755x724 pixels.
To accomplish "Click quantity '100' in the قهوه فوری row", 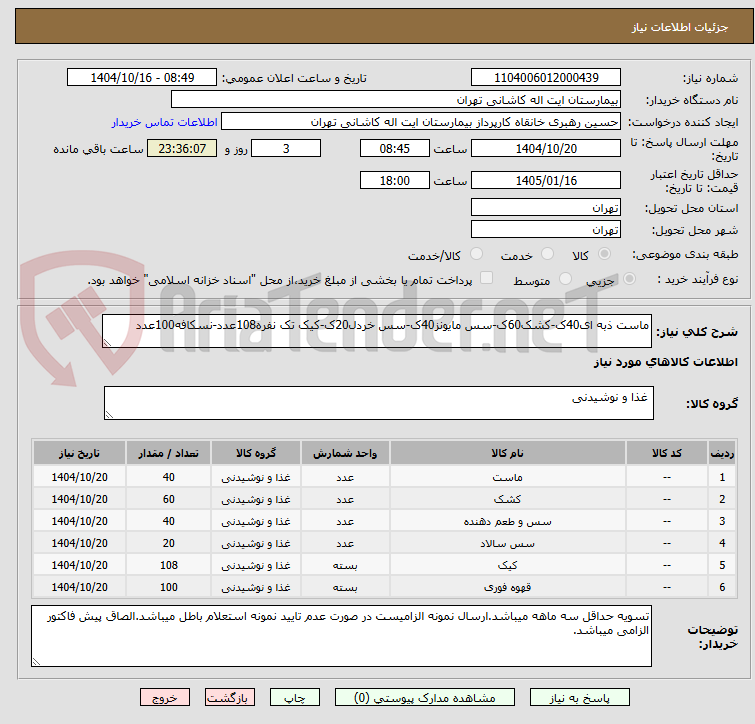I will [x=169, y=587].
